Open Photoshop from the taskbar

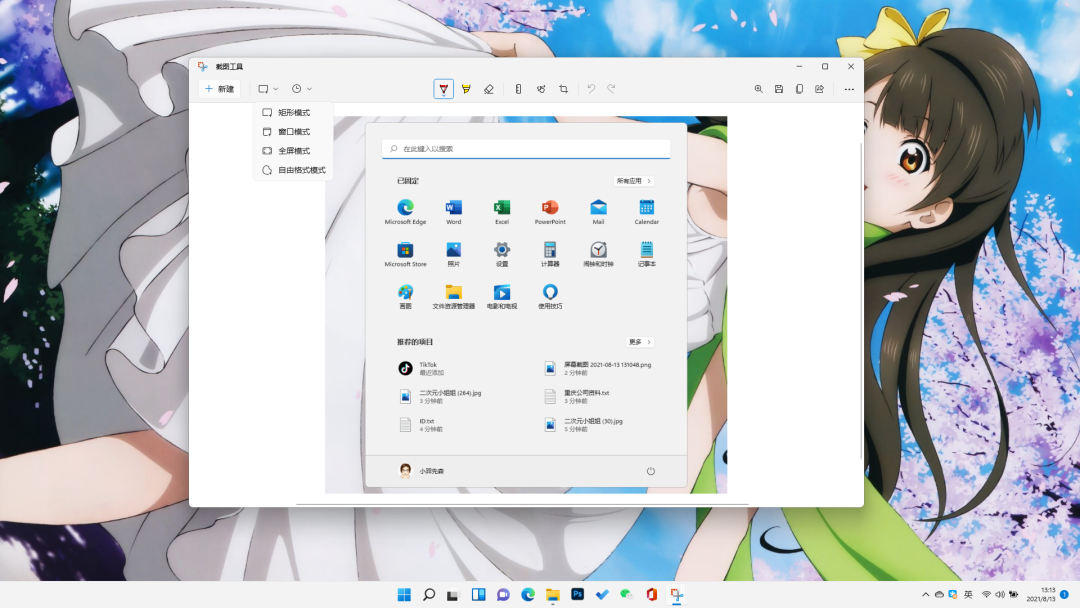577,594
